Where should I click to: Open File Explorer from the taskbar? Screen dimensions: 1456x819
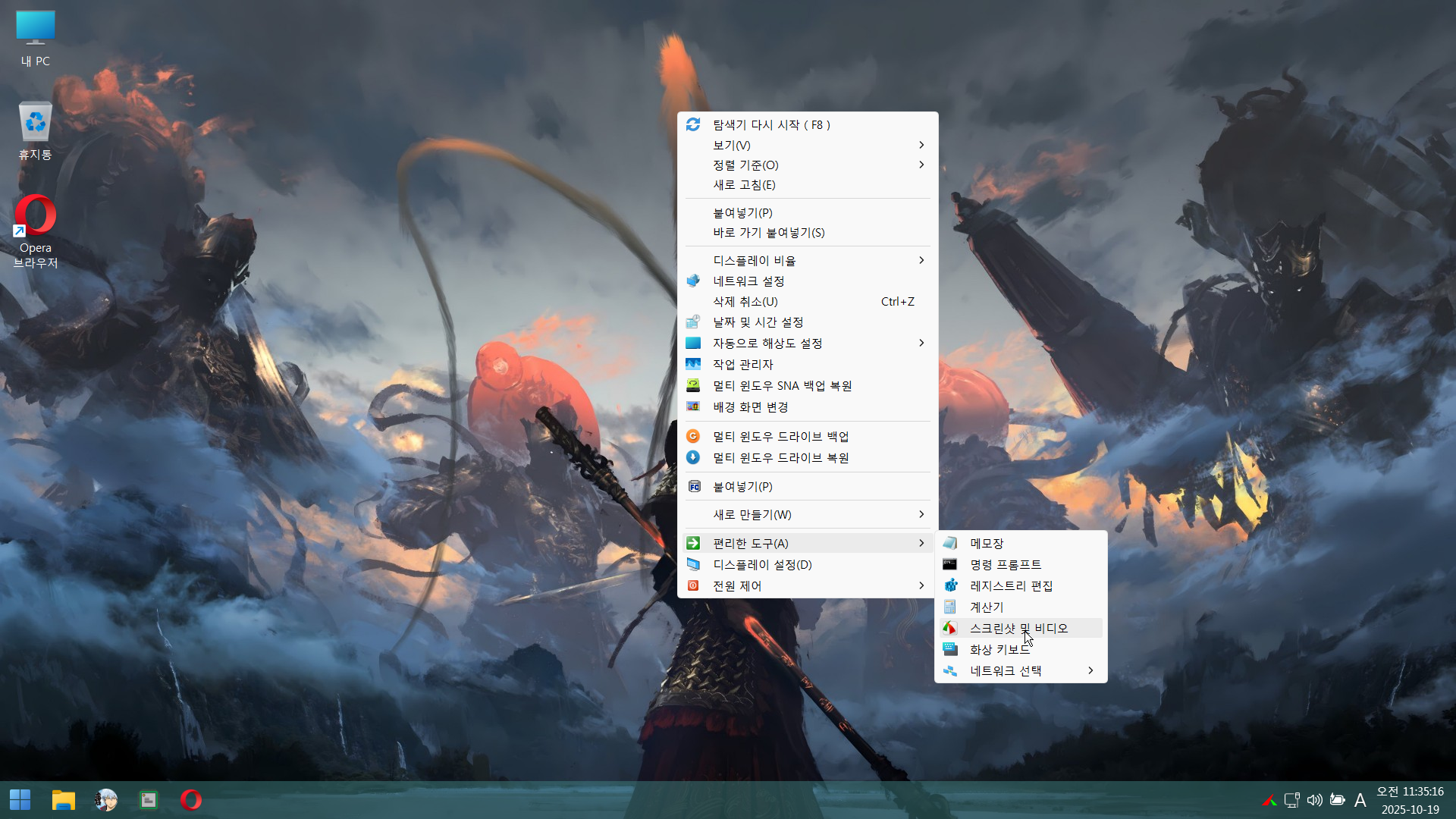click(x=63, y=799)
